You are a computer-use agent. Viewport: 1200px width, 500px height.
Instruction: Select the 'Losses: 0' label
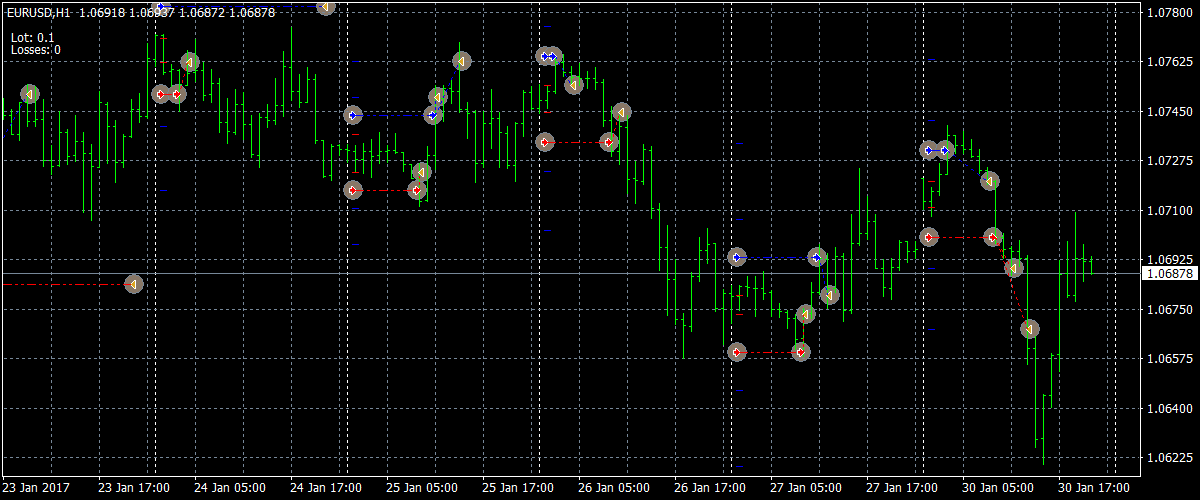(36, 50)
